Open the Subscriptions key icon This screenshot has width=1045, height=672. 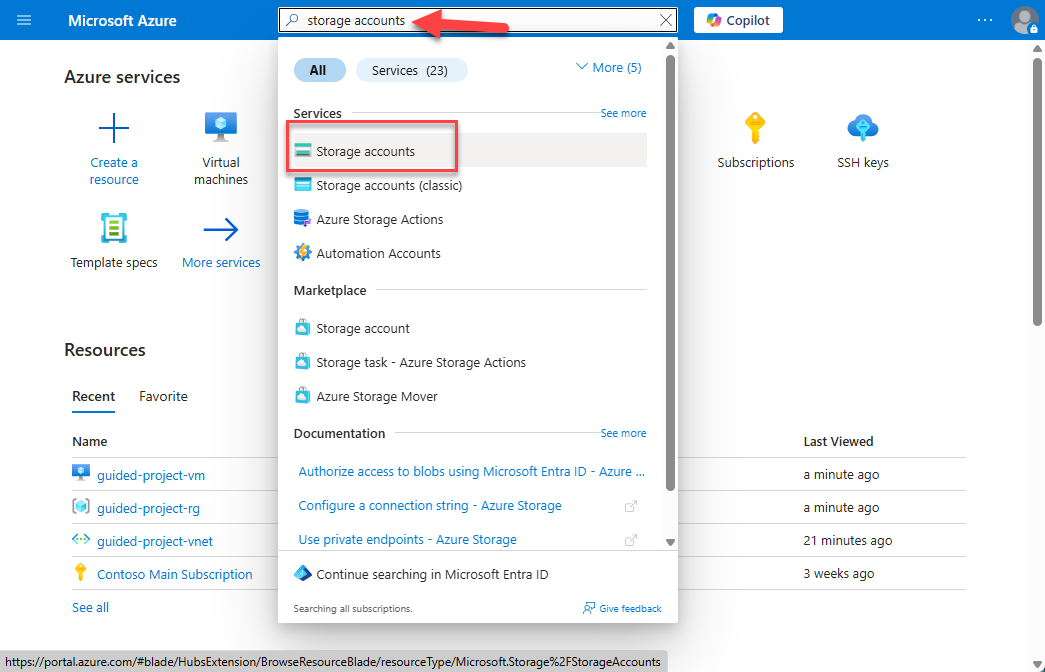[755, 127]
